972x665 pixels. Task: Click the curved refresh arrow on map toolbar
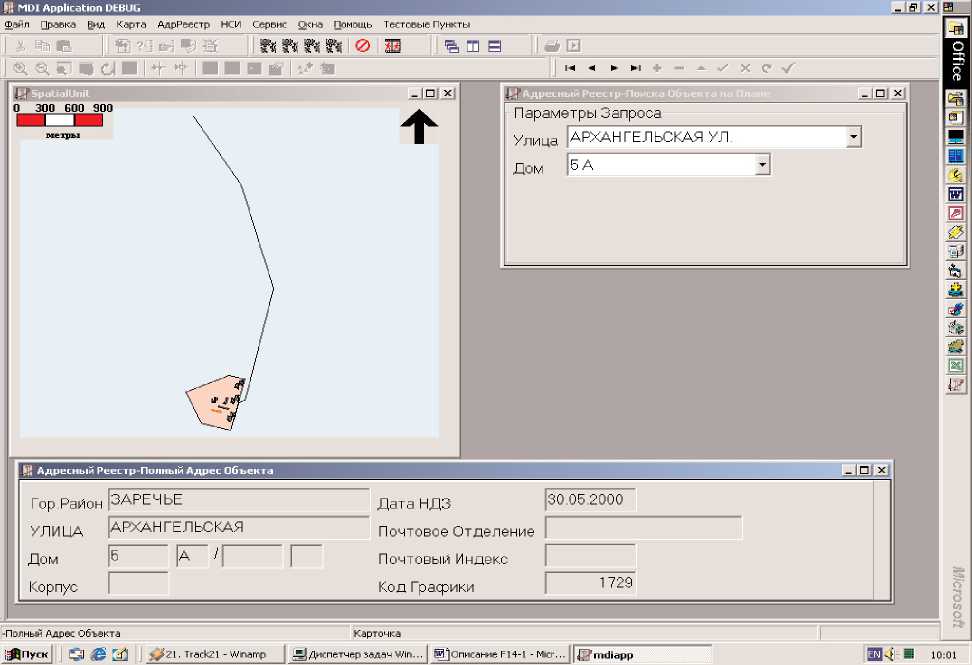108,69
